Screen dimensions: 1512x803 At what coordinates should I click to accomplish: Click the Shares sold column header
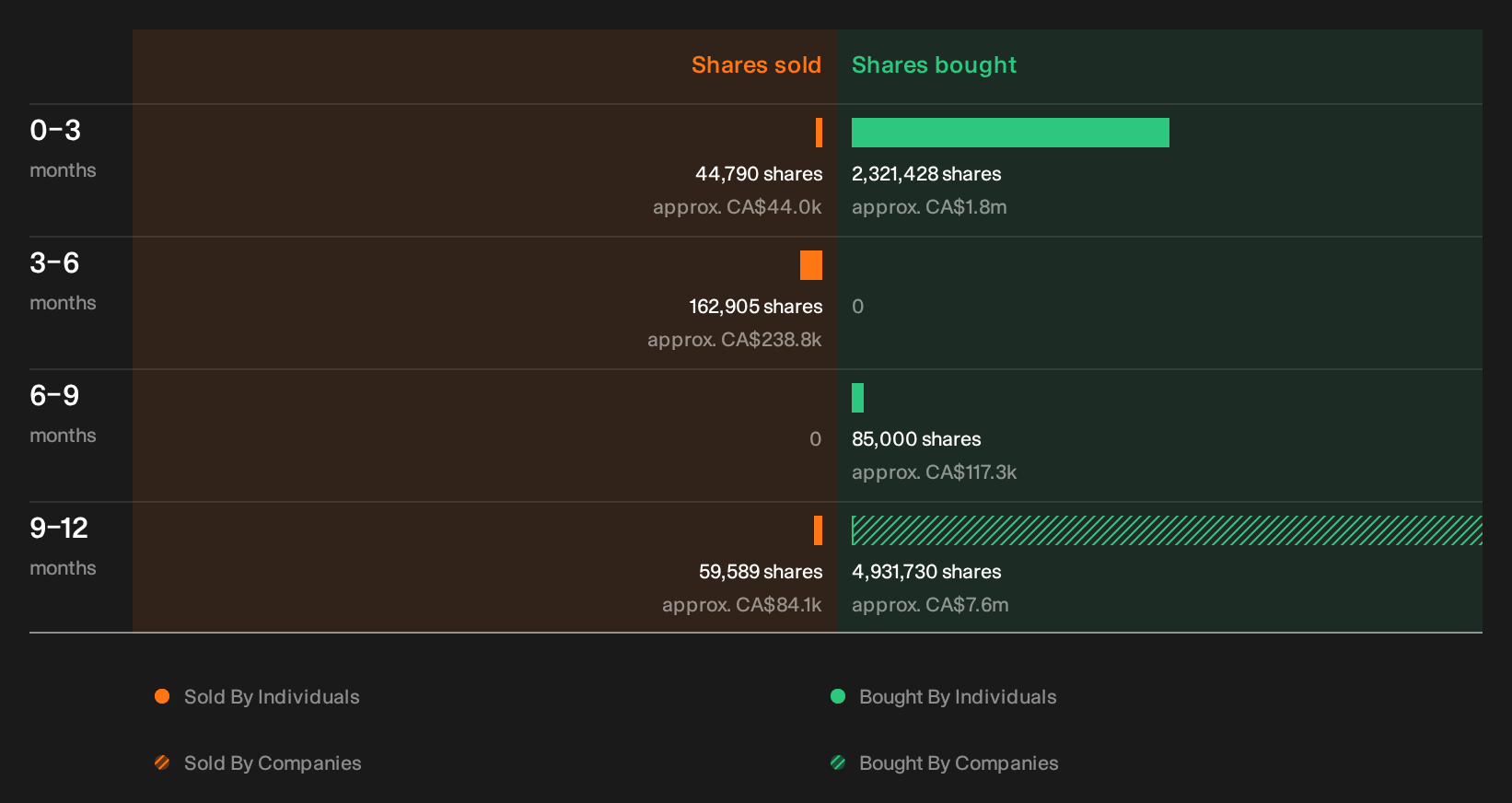pyautogui.click(x=756, y=65)
